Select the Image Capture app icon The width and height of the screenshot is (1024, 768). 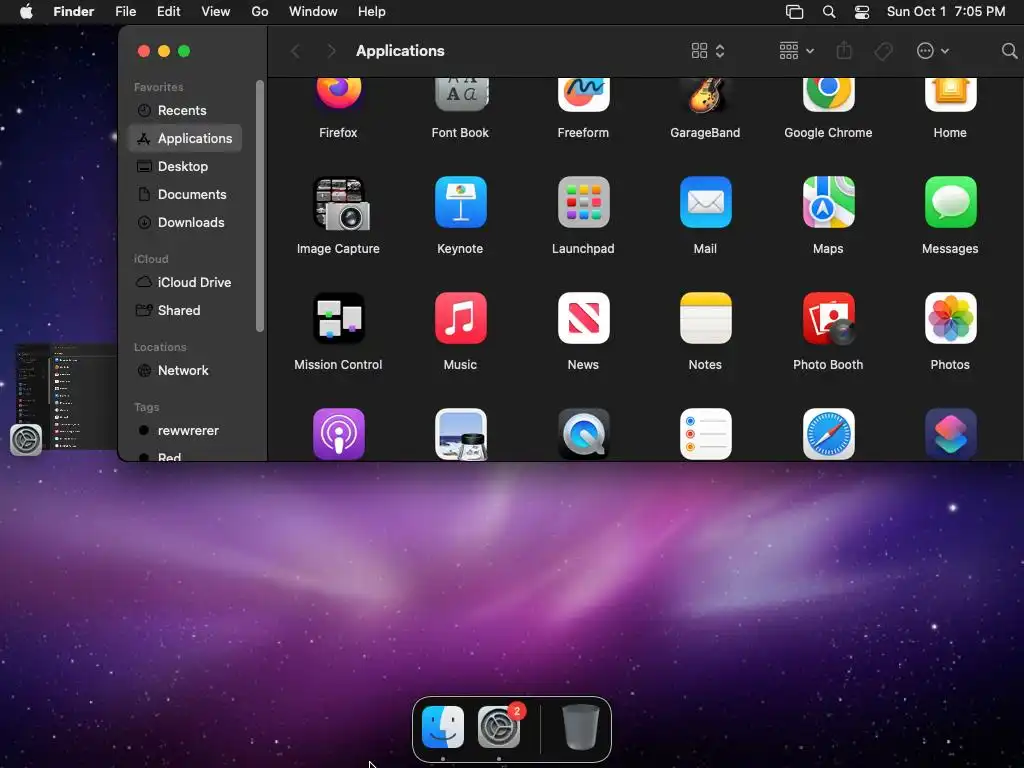(341, 203)
